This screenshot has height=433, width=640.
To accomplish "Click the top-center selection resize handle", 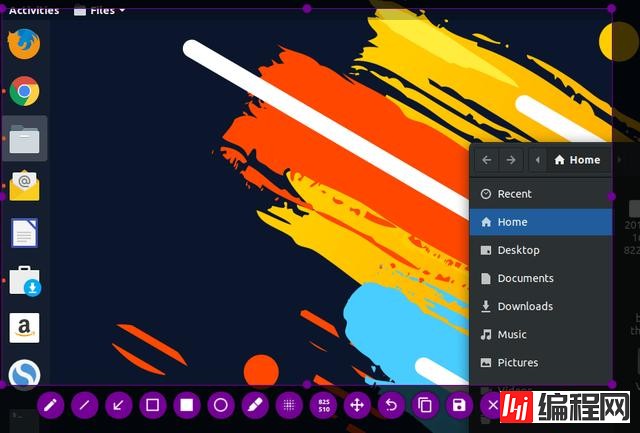I will tap(307, 9).
